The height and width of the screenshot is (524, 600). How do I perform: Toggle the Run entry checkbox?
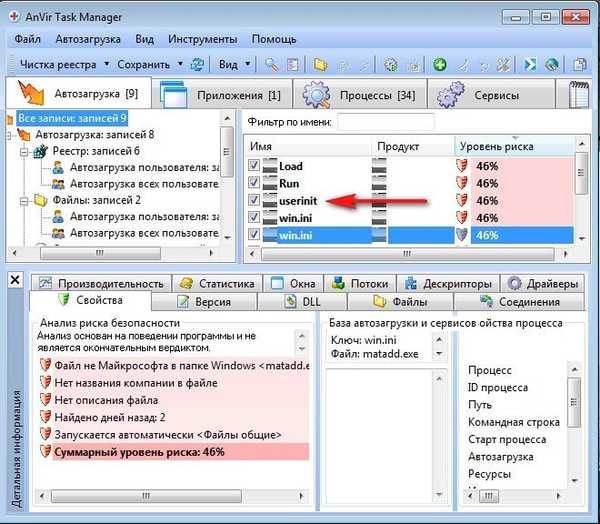[x=256, y=183]
